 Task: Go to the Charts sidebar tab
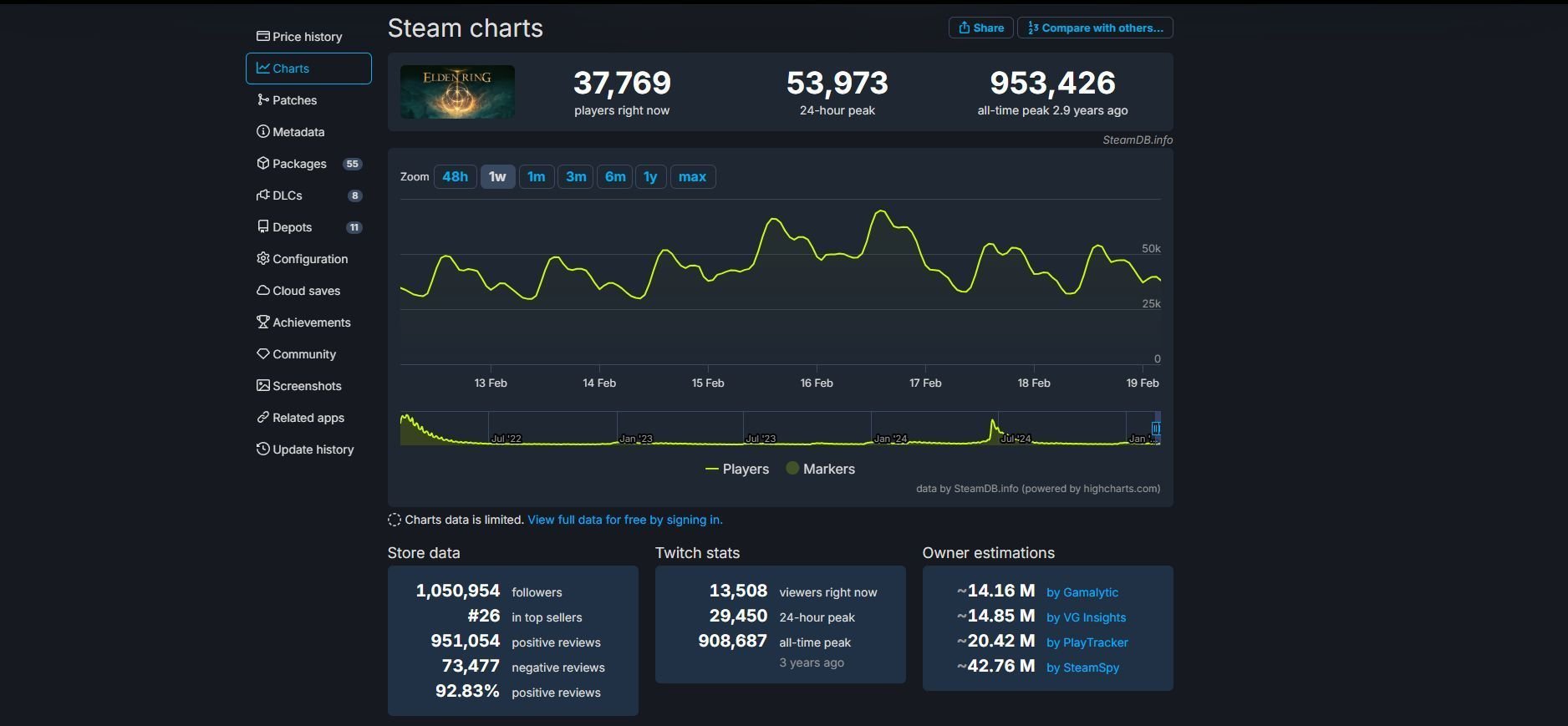tap(308, 69)
